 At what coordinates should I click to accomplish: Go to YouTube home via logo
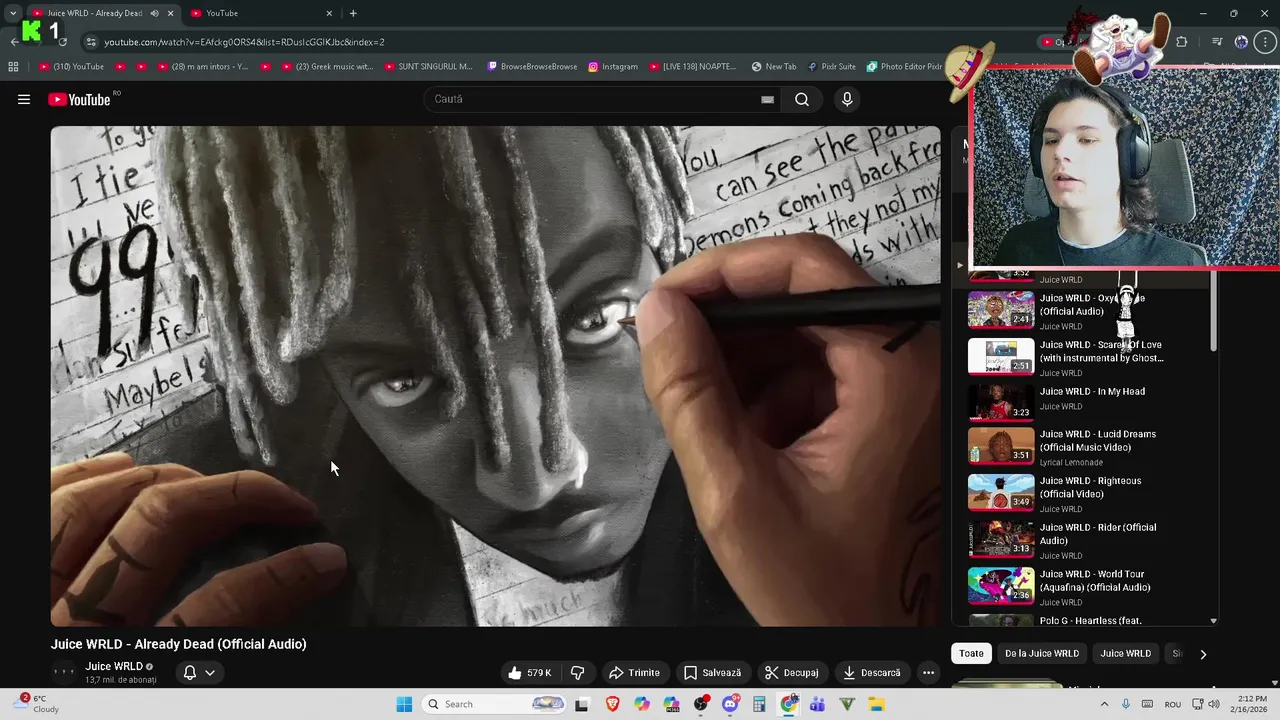click(x=80, y=99)
